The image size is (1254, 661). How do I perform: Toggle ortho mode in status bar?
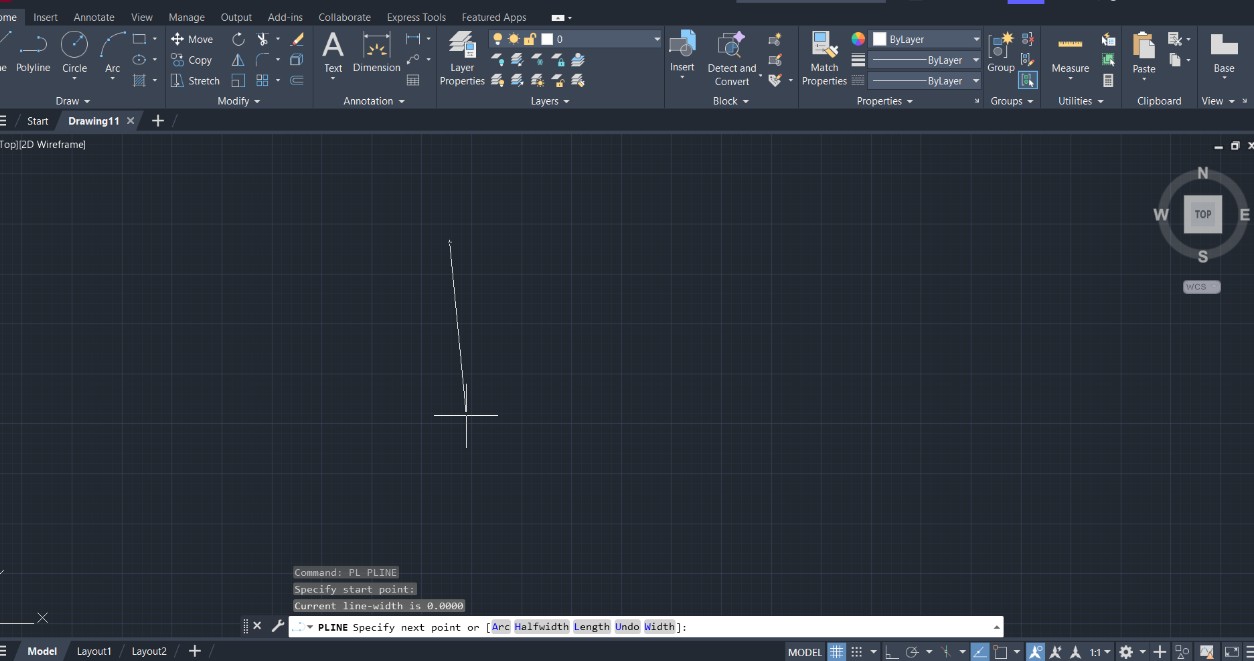coord(890,652)
